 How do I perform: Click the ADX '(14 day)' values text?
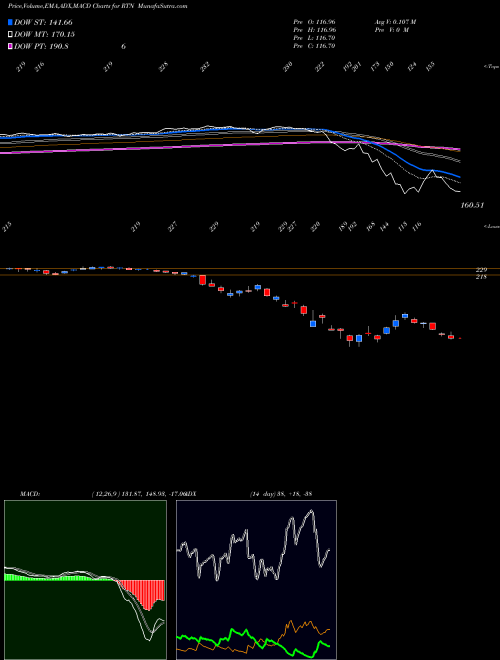281,494
